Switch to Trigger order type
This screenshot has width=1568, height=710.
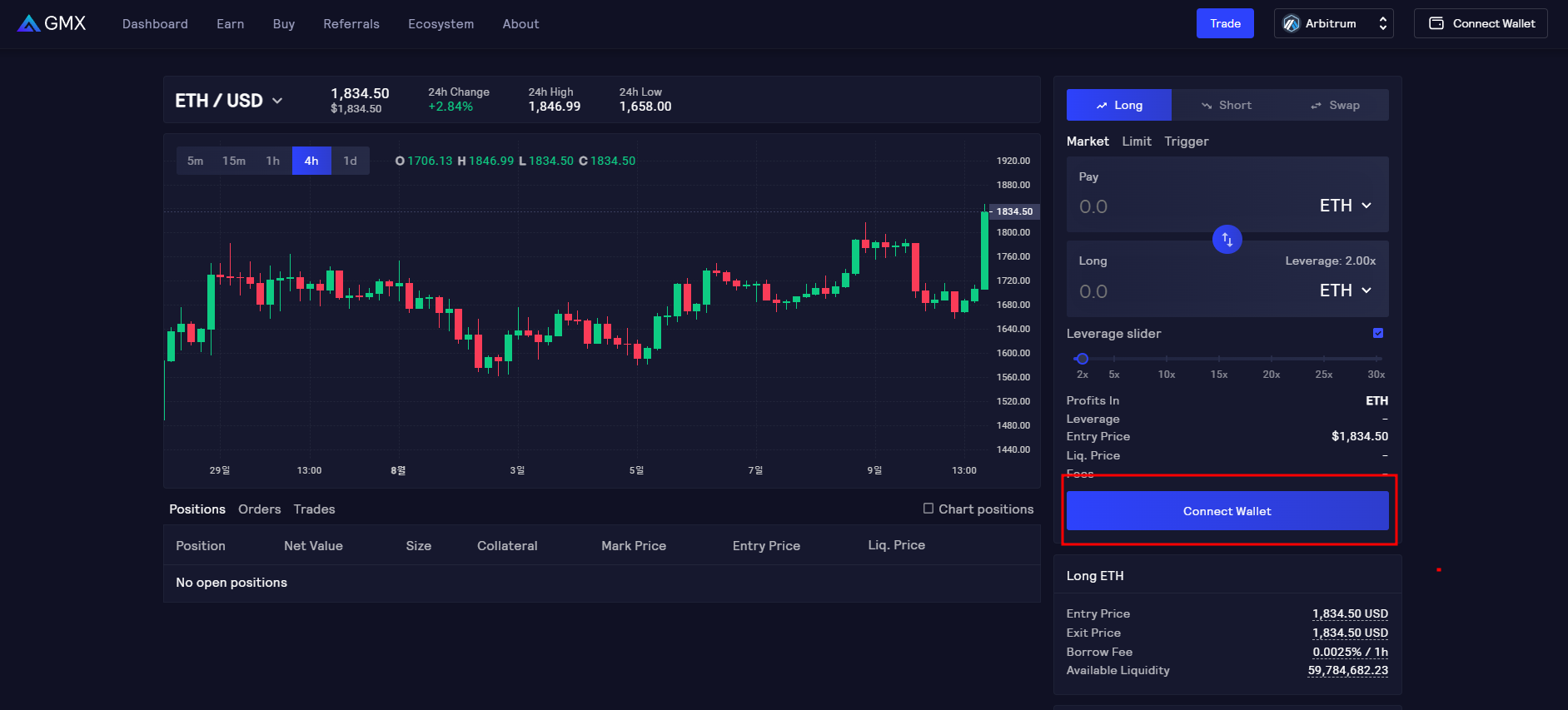click(x=1187, y=142)
